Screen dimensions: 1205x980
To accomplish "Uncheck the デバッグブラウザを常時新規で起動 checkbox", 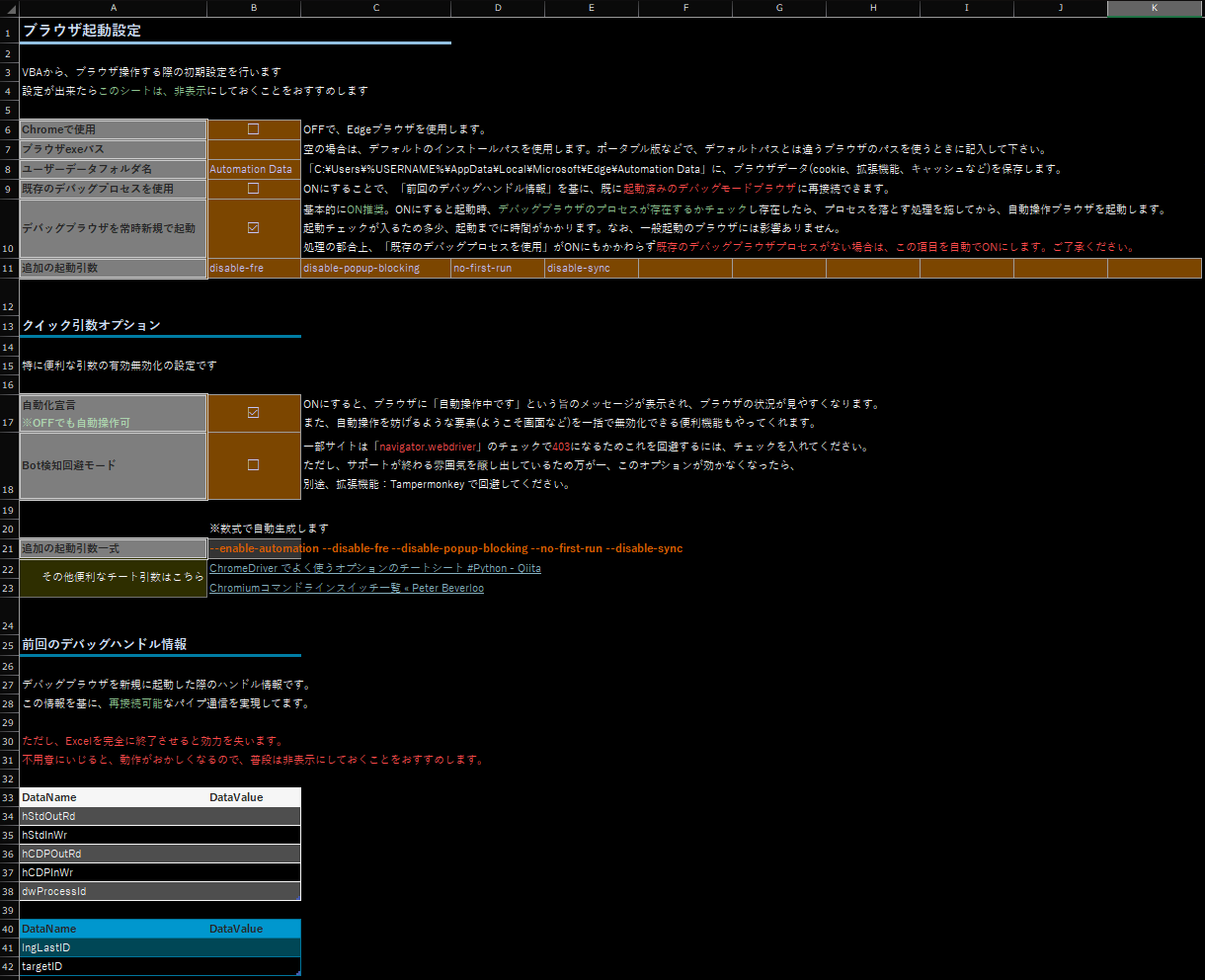I will pyautogui.click(x=253, y=227).
